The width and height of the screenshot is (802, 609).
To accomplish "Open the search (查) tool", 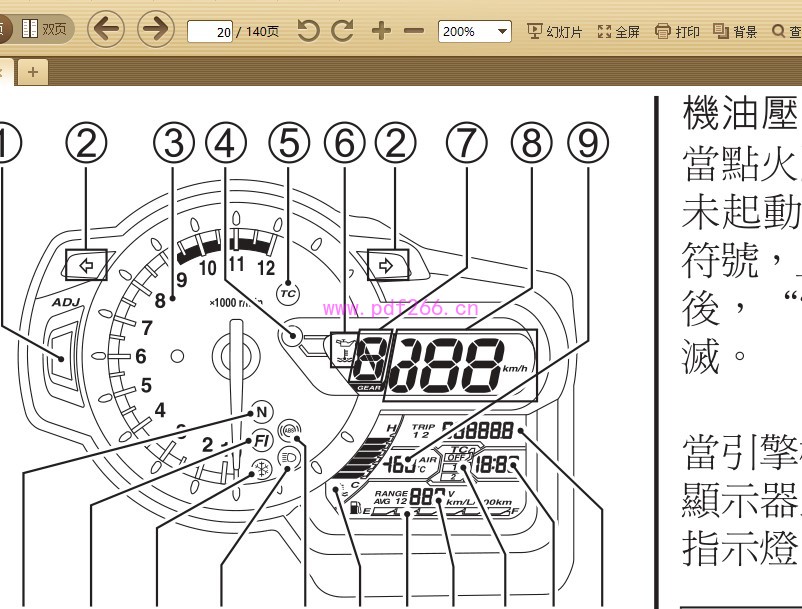I will (786, 31).
